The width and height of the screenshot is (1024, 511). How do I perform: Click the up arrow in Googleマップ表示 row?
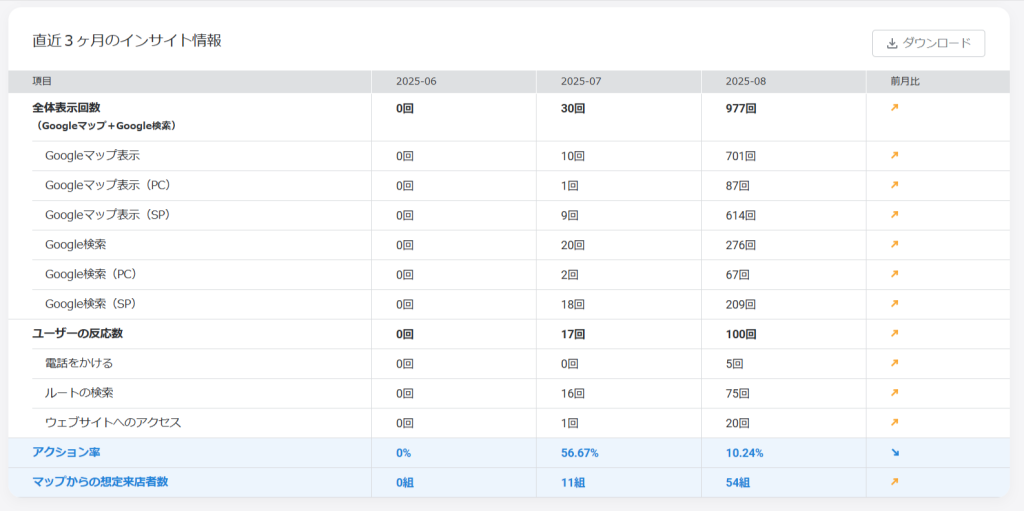(895, 156)
